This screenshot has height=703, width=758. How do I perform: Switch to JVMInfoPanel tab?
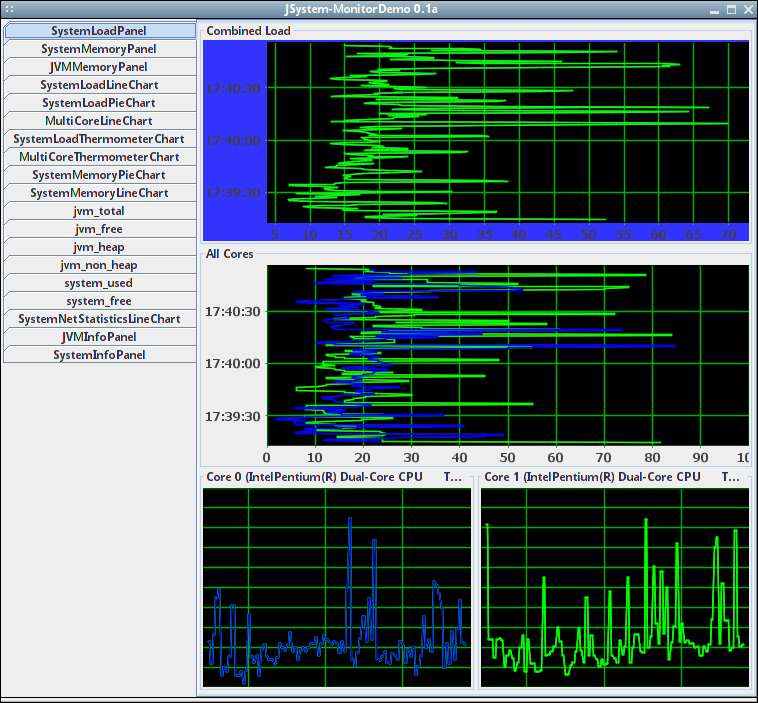pos(100,337)
